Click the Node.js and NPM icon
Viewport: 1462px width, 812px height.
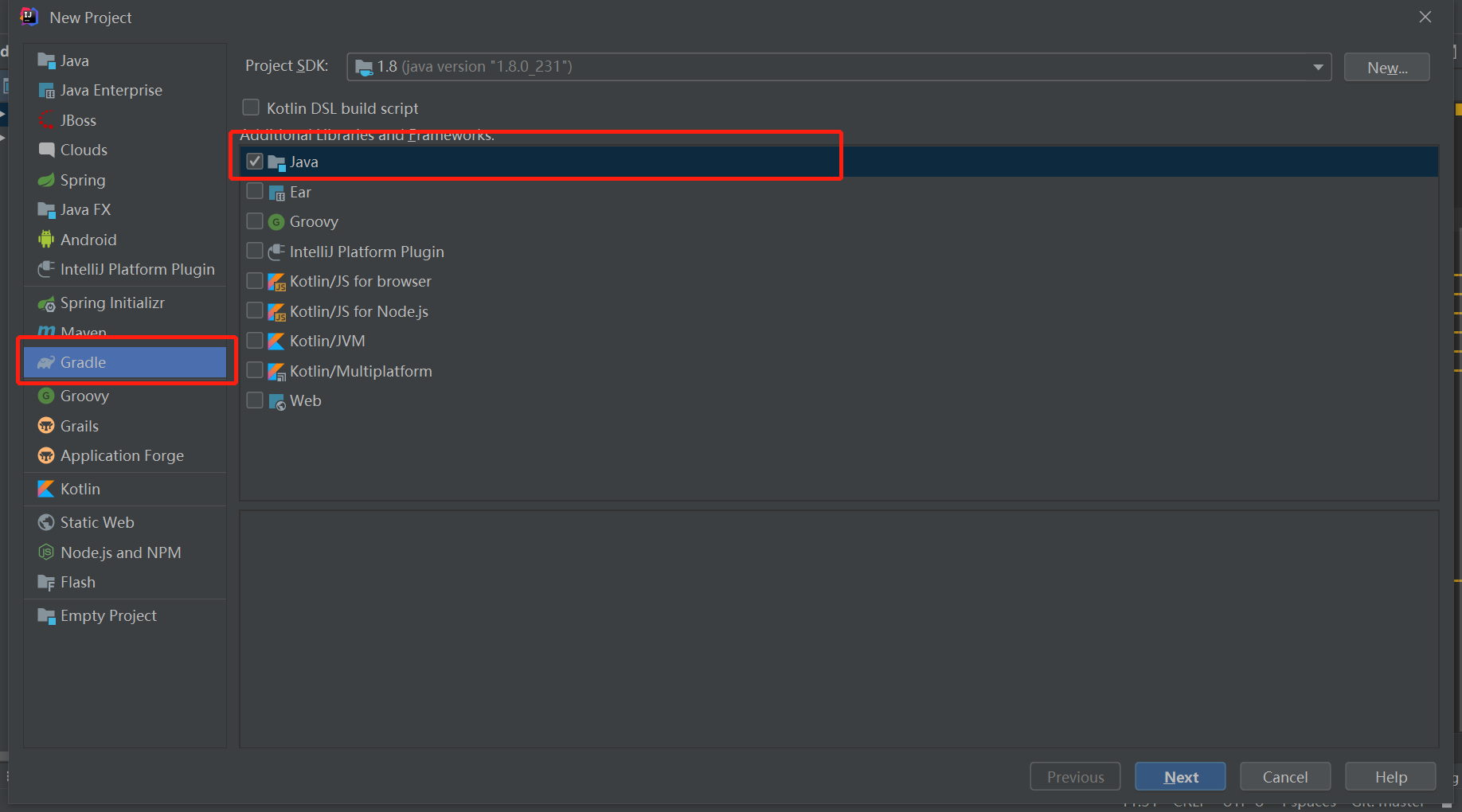click(x=46, y=552)
